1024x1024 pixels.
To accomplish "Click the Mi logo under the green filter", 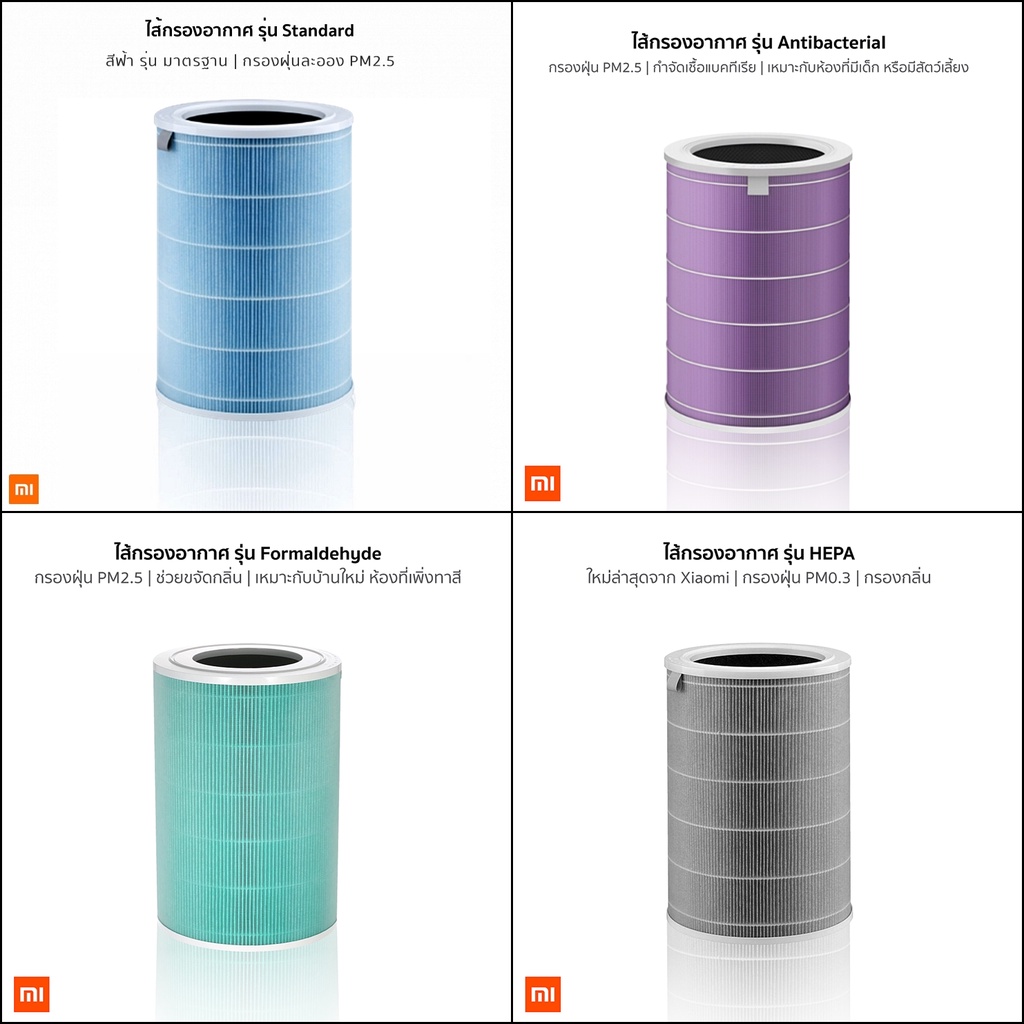I will pos(31,994).
